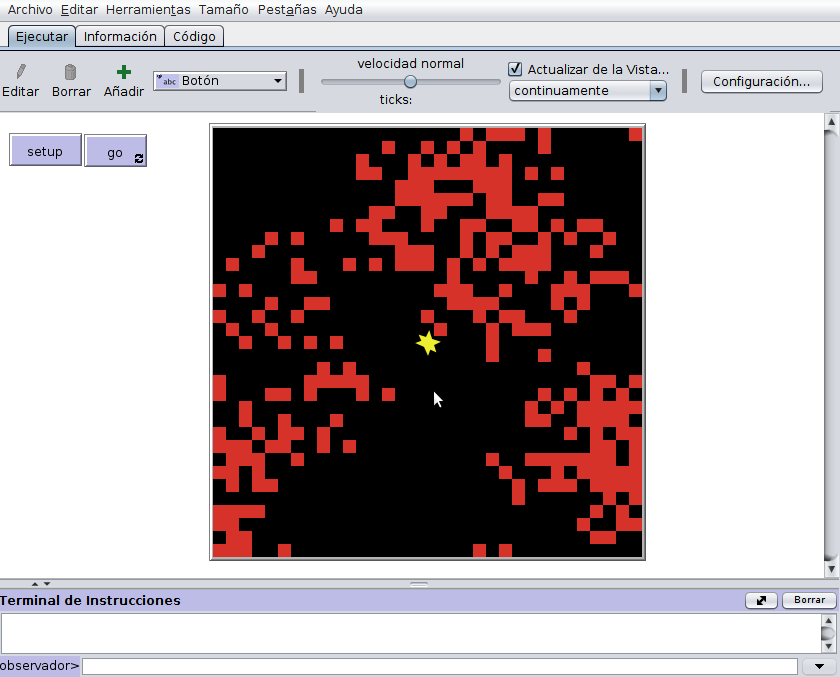840x677 pixels.
Task: Open the Tamaño menu
Action: tap(223, 10)
